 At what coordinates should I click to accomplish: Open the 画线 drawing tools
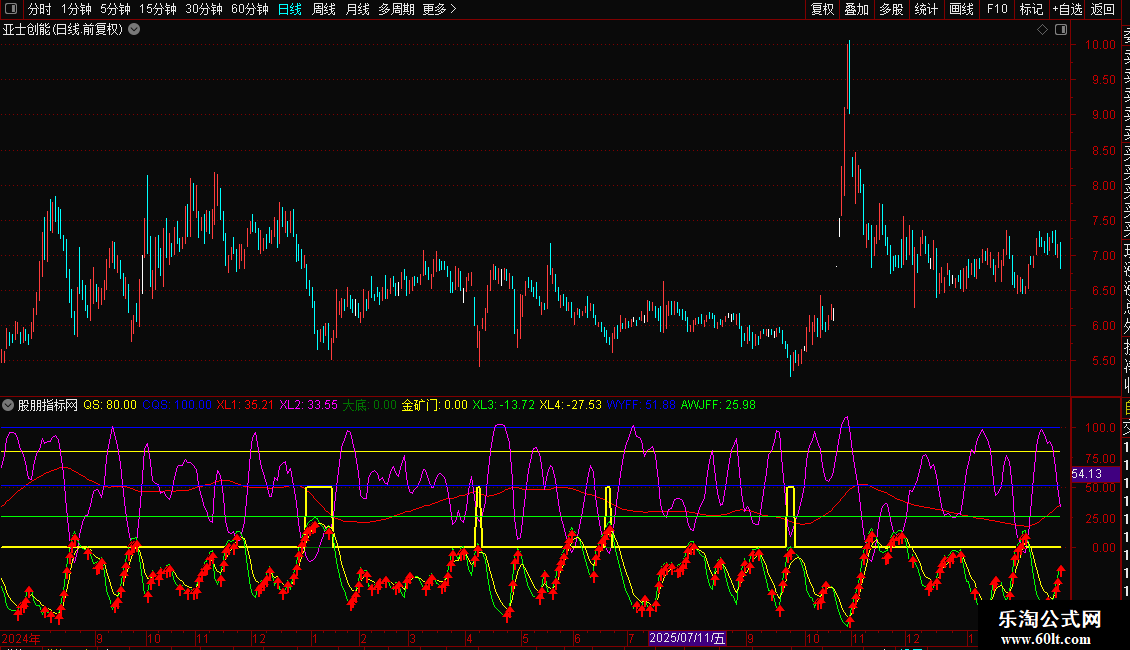point(961,9)
